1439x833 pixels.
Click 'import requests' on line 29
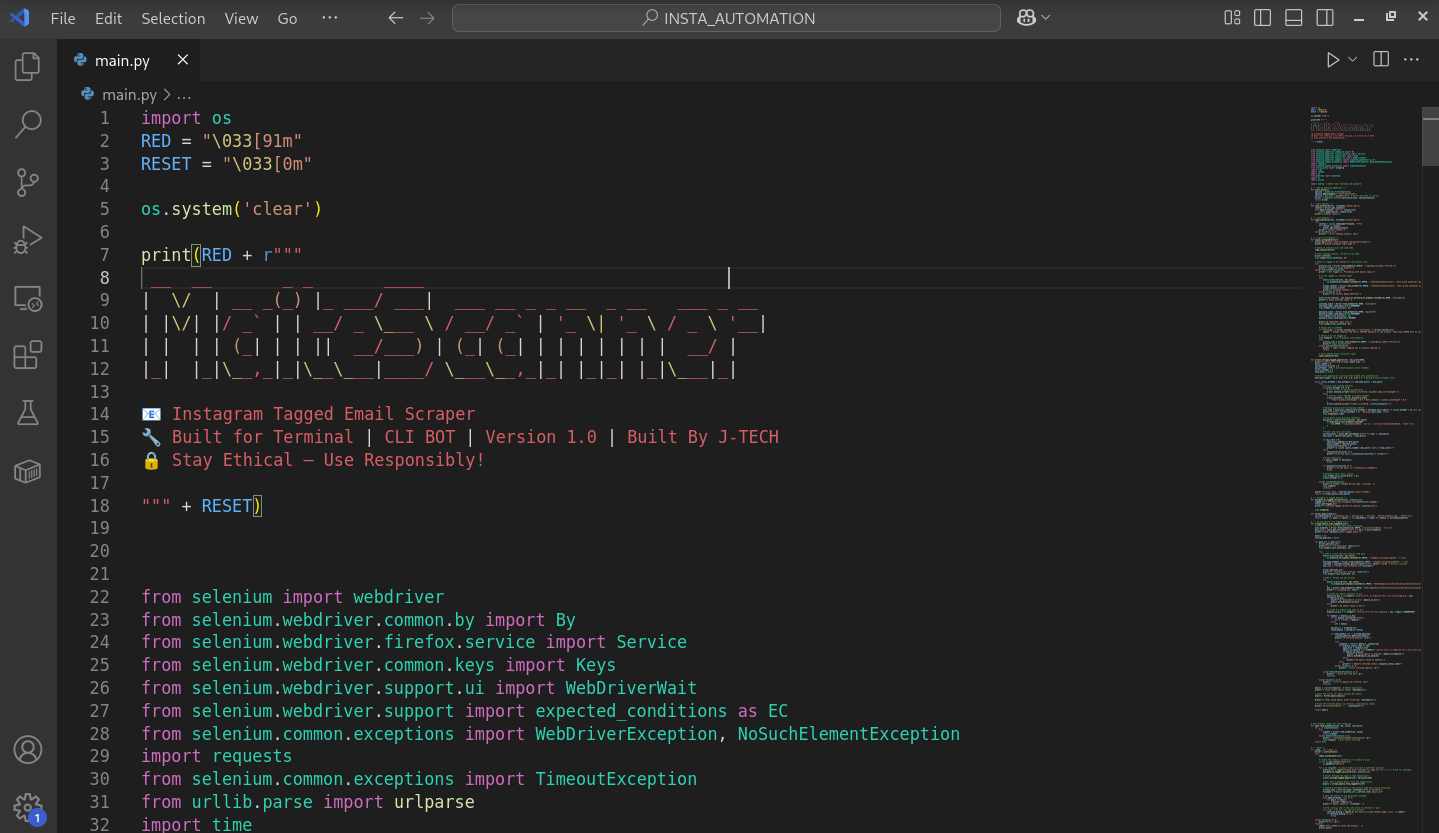(217, 756)
